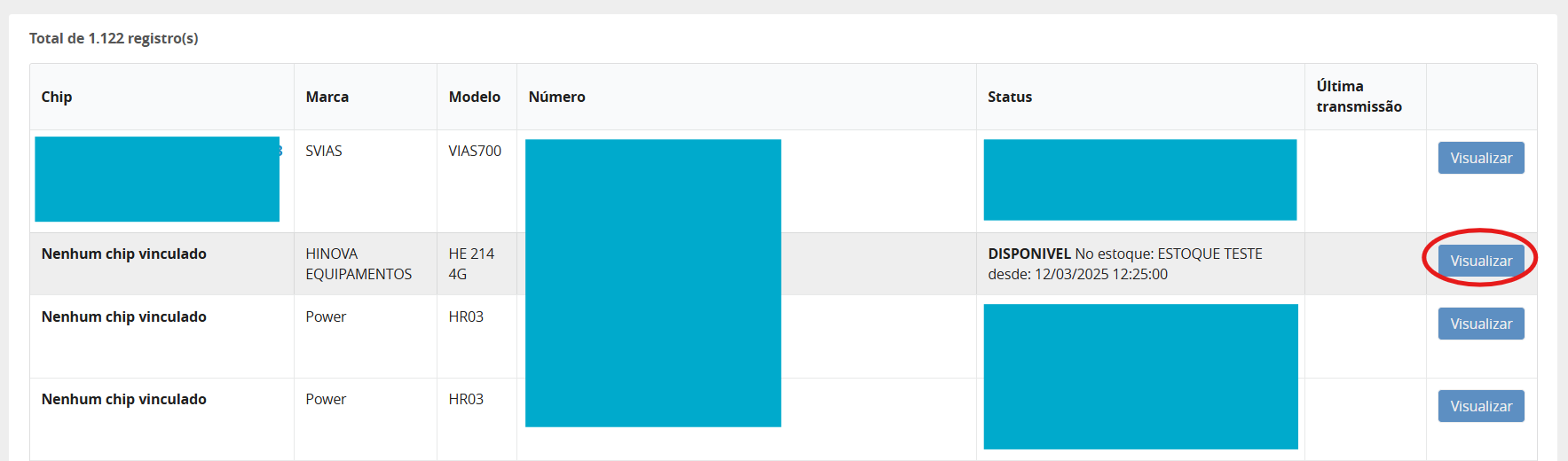
Task: Click Power brand in the bottom row
Action: 326,399
